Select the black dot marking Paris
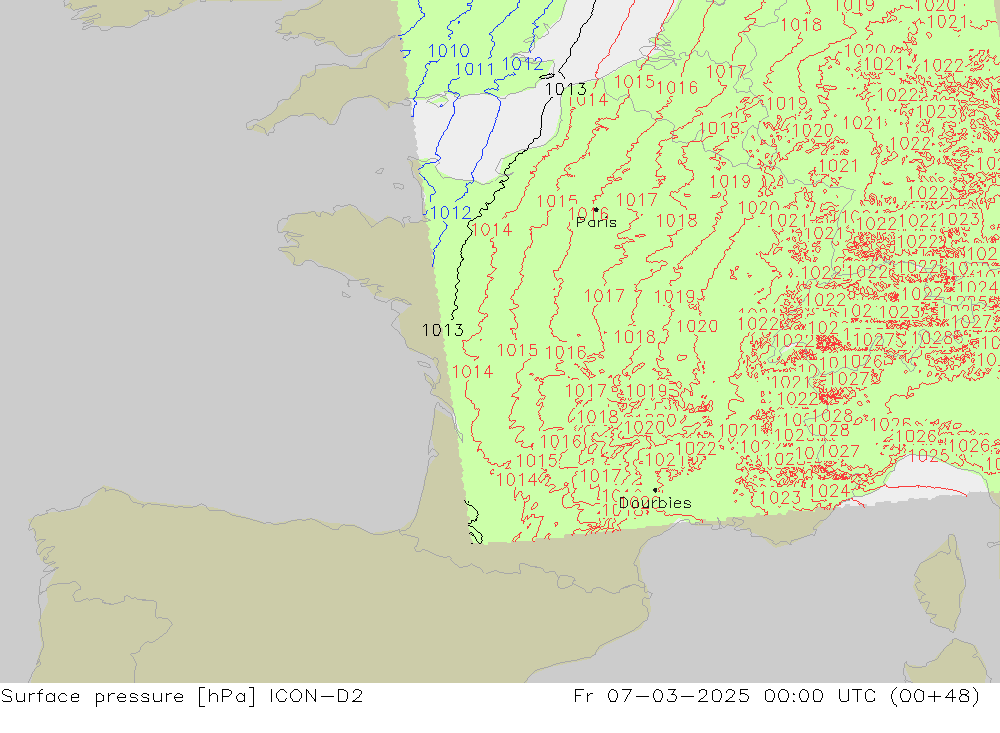This screenshot has height=733, width=1000. click(x=596, y=209)
